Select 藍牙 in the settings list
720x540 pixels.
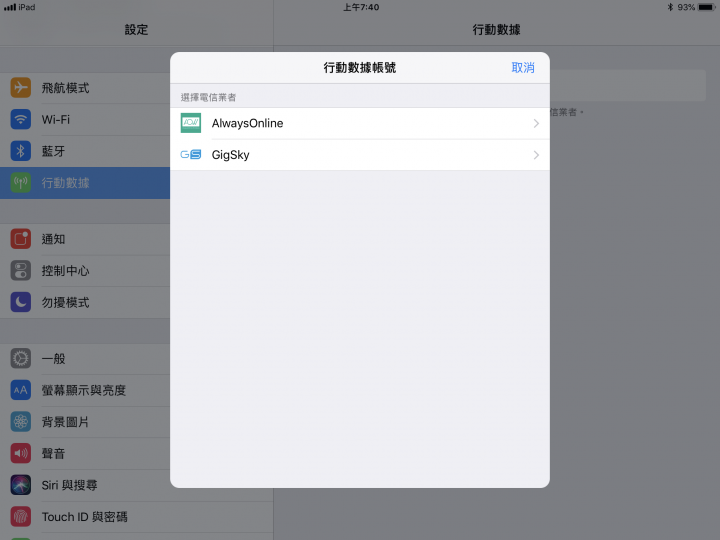pyautogui.click(x=85, y=151)
